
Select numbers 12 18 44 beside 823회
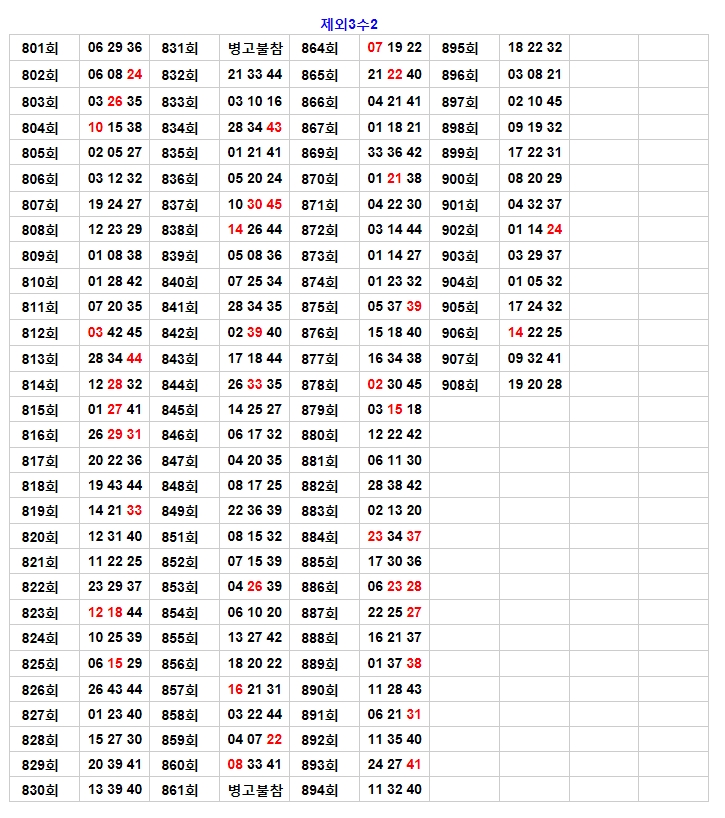click(115, 613)
